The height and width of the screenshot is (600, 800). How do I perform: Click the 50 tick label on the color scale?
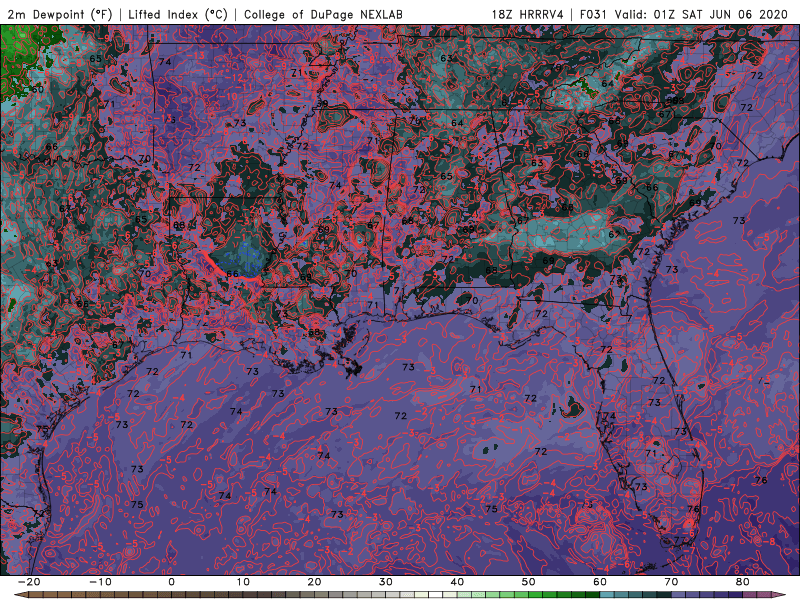point(529,582)
